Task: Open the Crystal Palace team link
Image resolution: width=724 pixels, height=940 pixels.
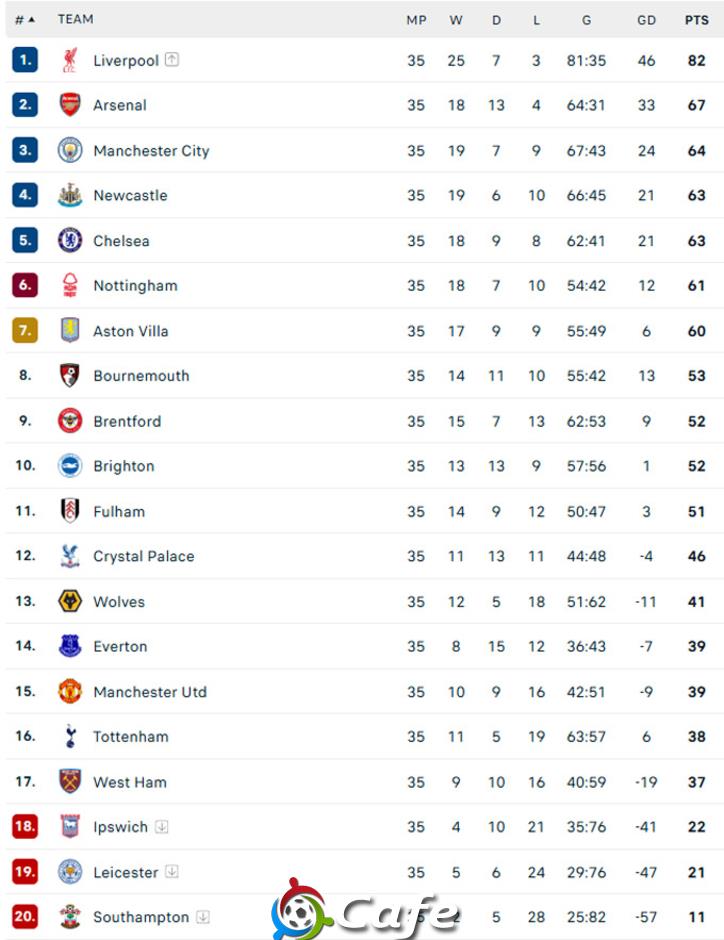Action: (144, 556)
